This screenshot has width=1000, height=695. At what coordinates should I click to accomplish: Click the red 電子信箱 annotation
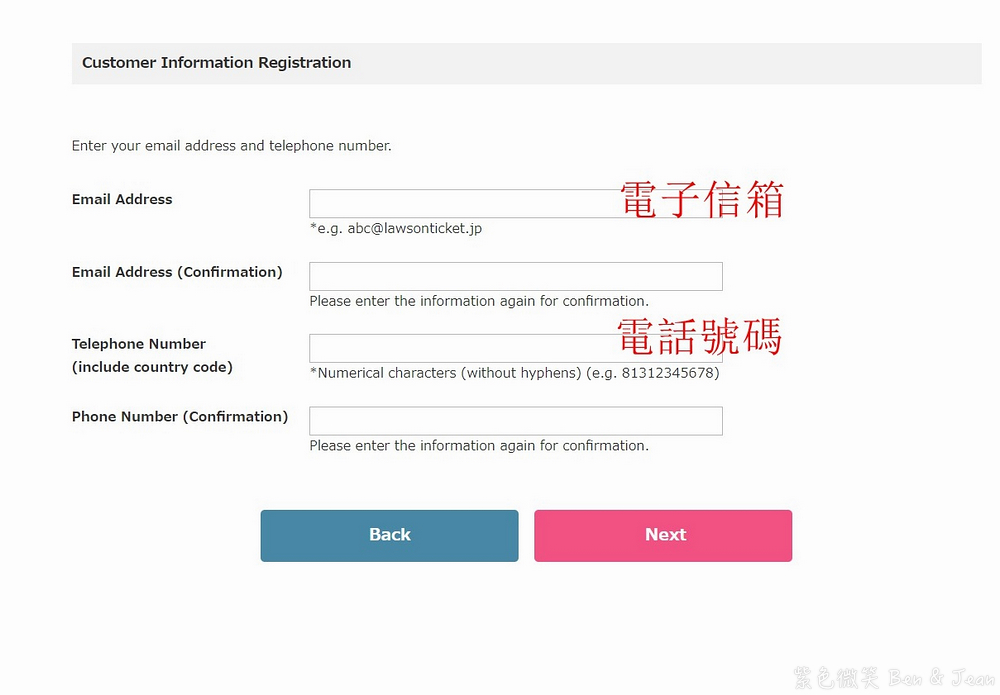[702, 200]
